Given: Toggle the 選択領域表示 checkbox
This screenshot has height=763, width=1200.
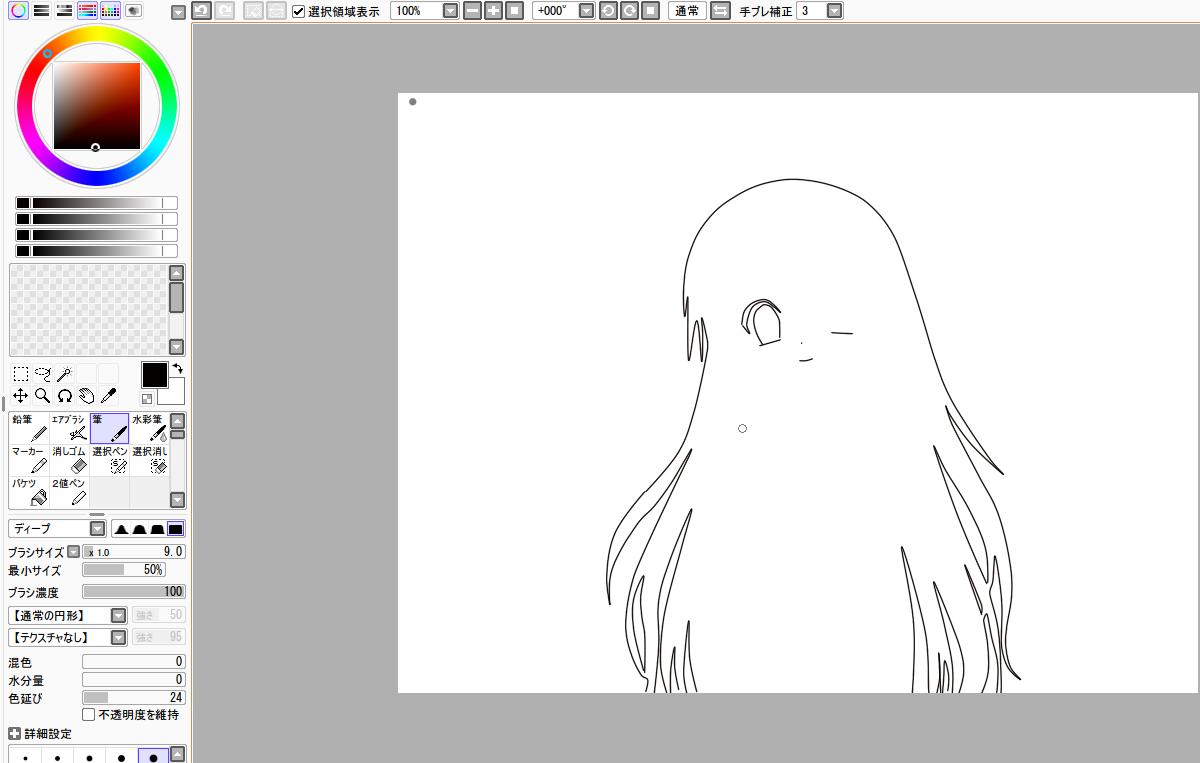Looking at the screenshot, I should click(299, 12).
